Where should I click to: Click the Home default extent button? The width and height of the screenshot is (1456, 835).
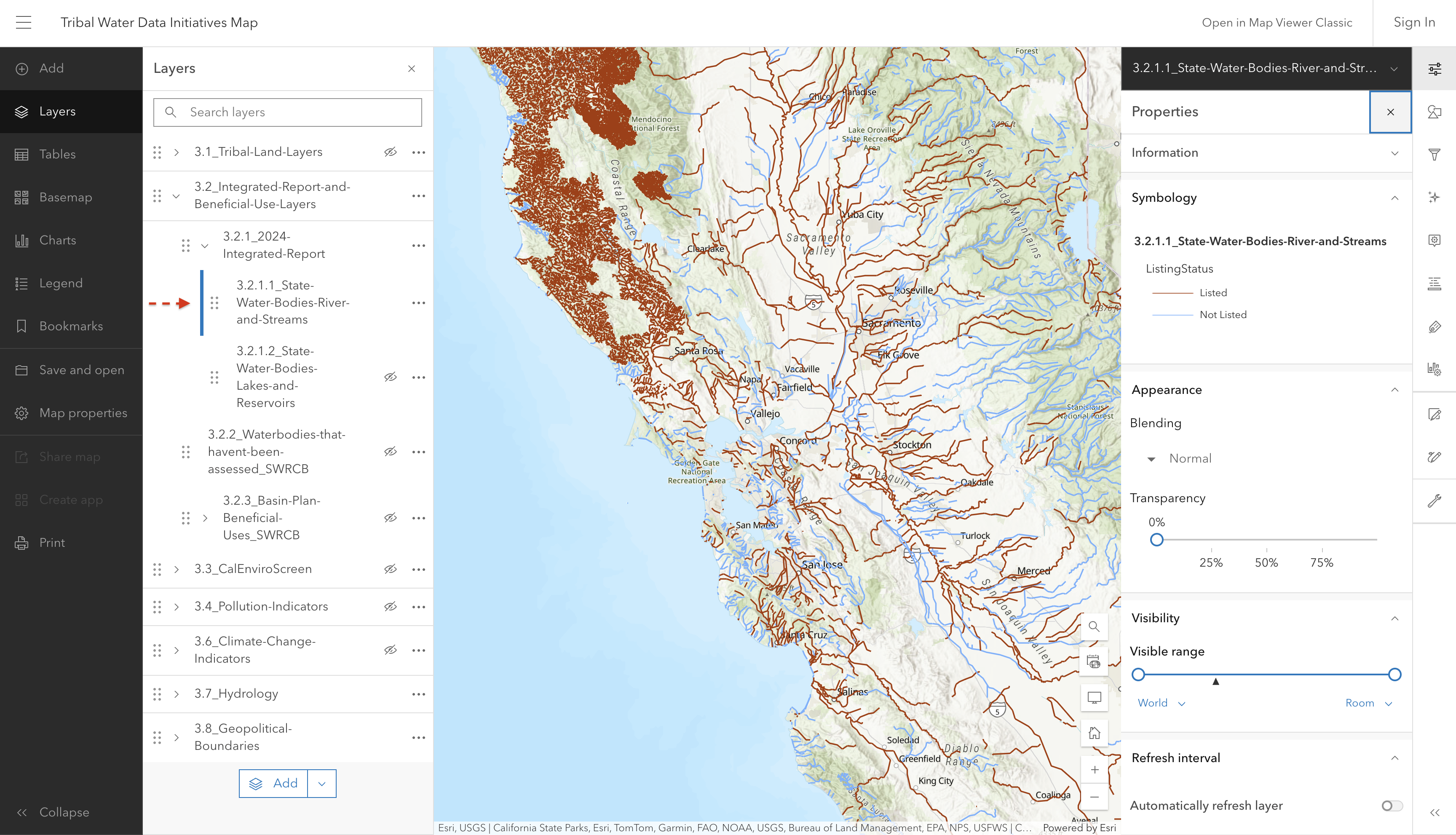point(1094,733)
